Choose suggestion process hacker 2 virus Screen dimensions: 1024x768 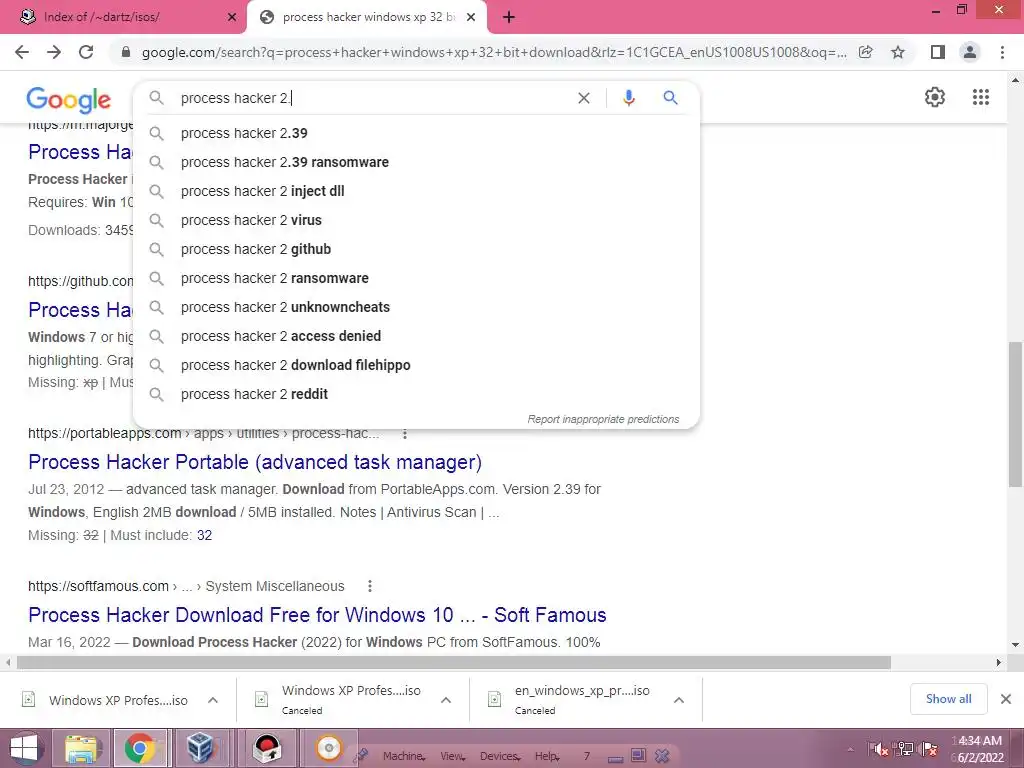click(417, 220)
